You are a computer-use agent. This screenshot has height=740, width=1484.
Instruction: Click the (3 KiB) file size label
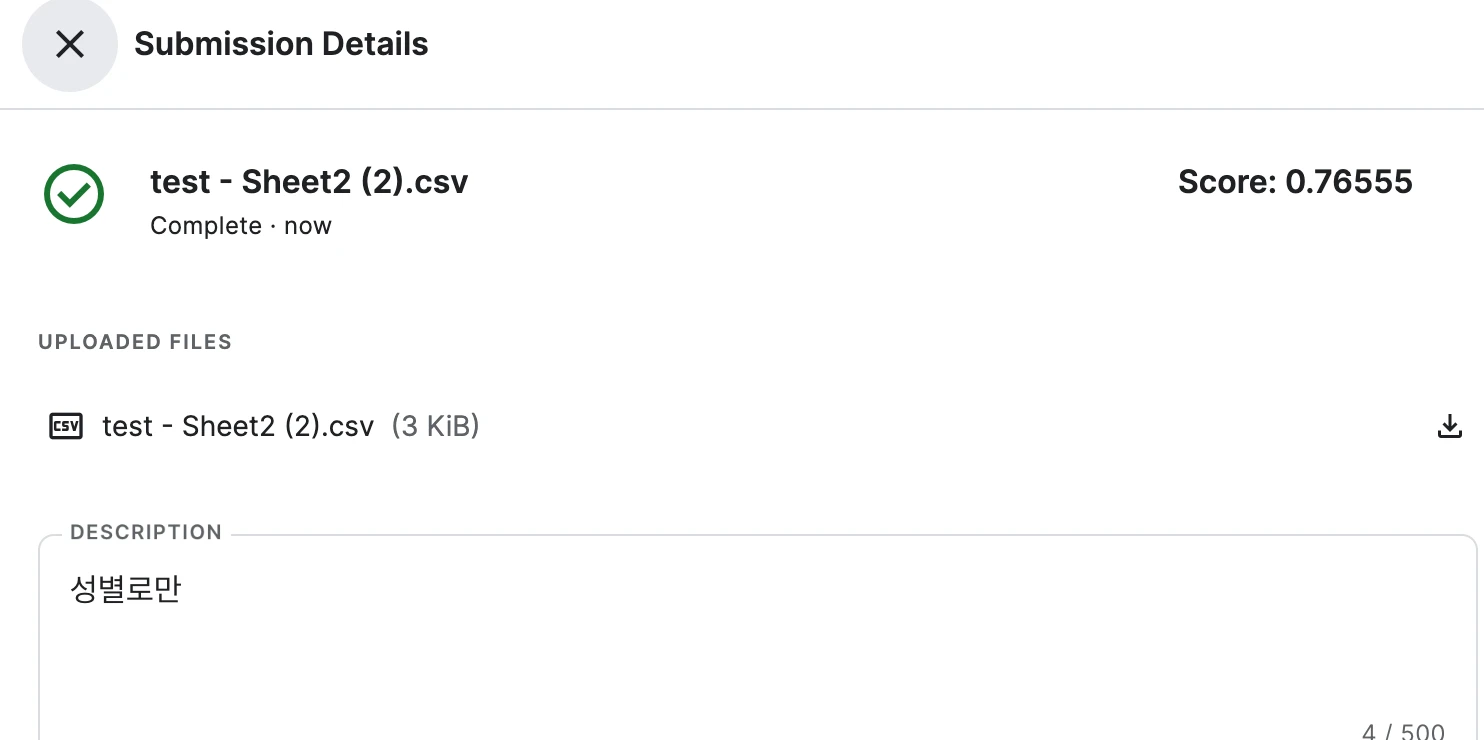click(x=435, y=427)
